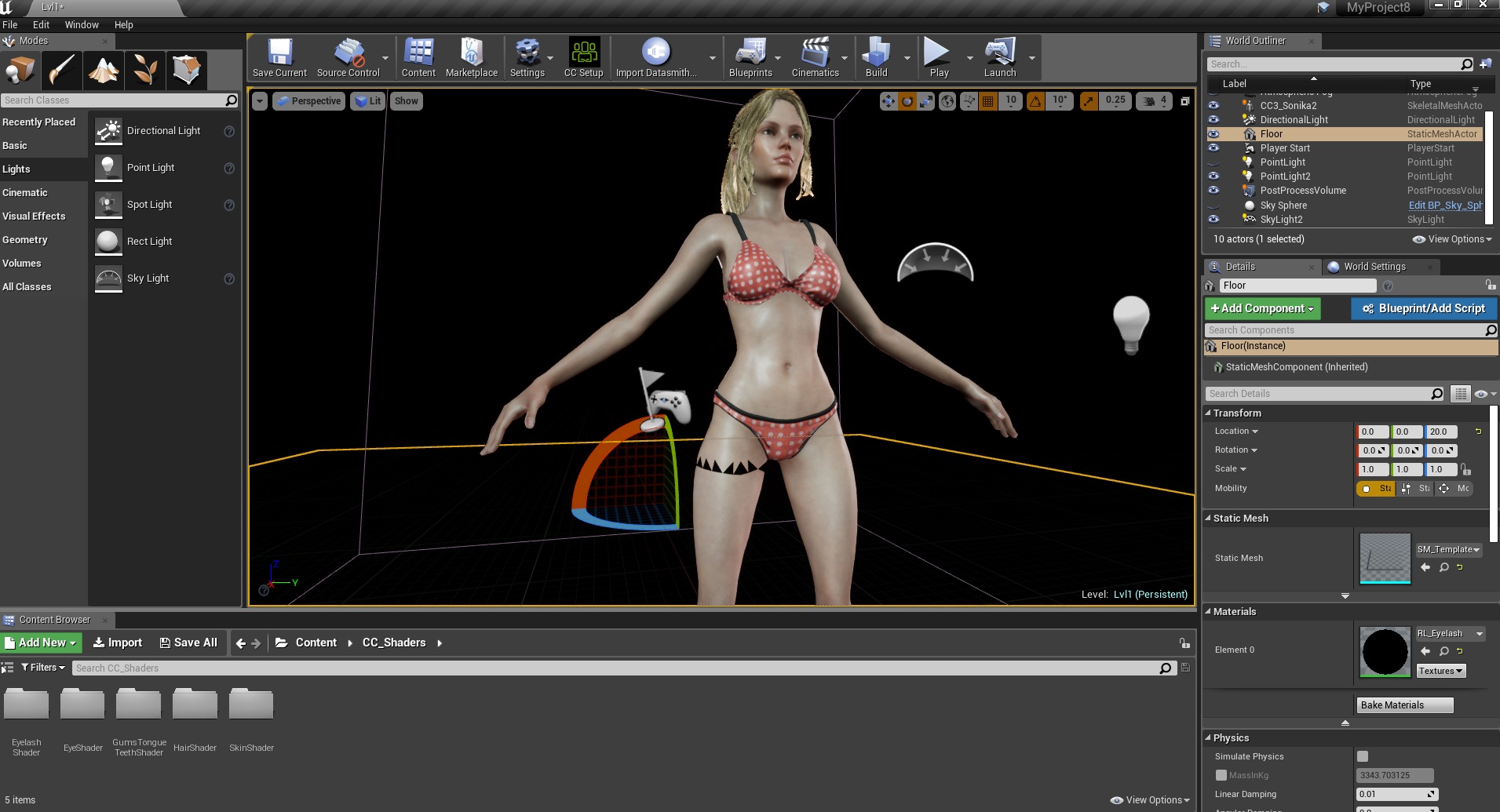Click Import in Content Browser
Image resolution: width=1500 pixels, height=812 pixels.
tap(118, 643)
